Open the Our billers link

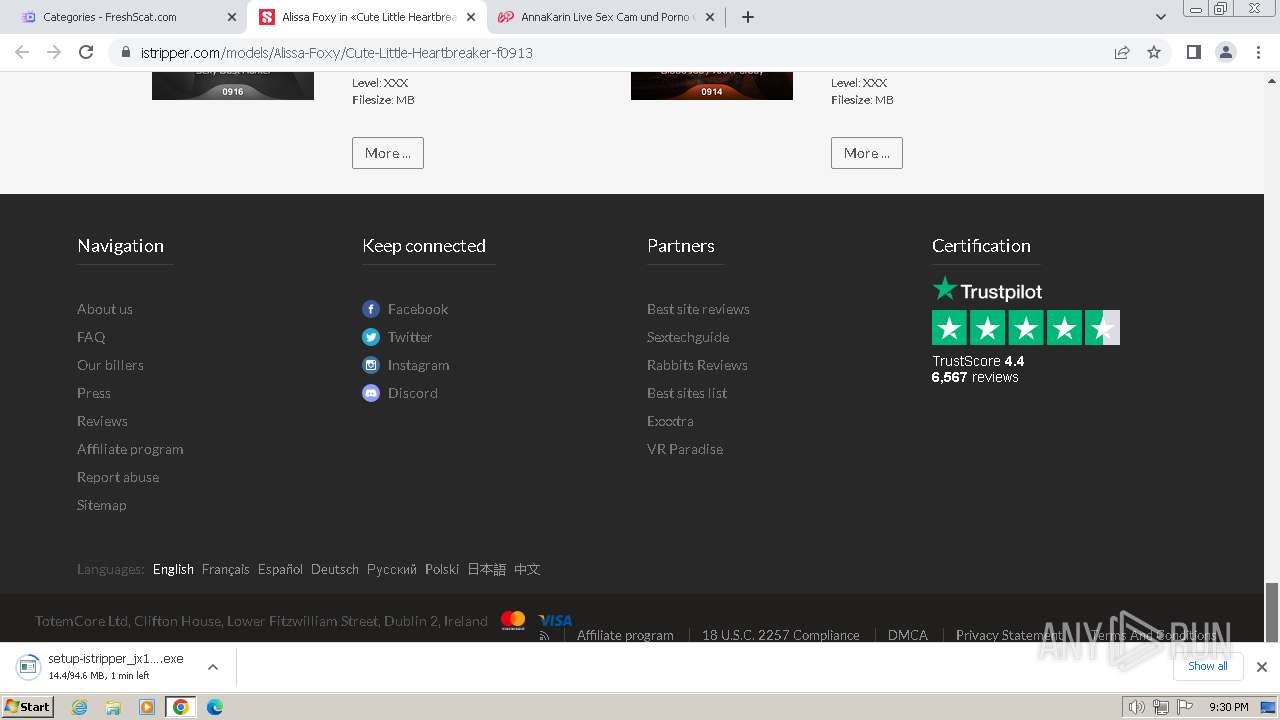[x=110, y=365]
